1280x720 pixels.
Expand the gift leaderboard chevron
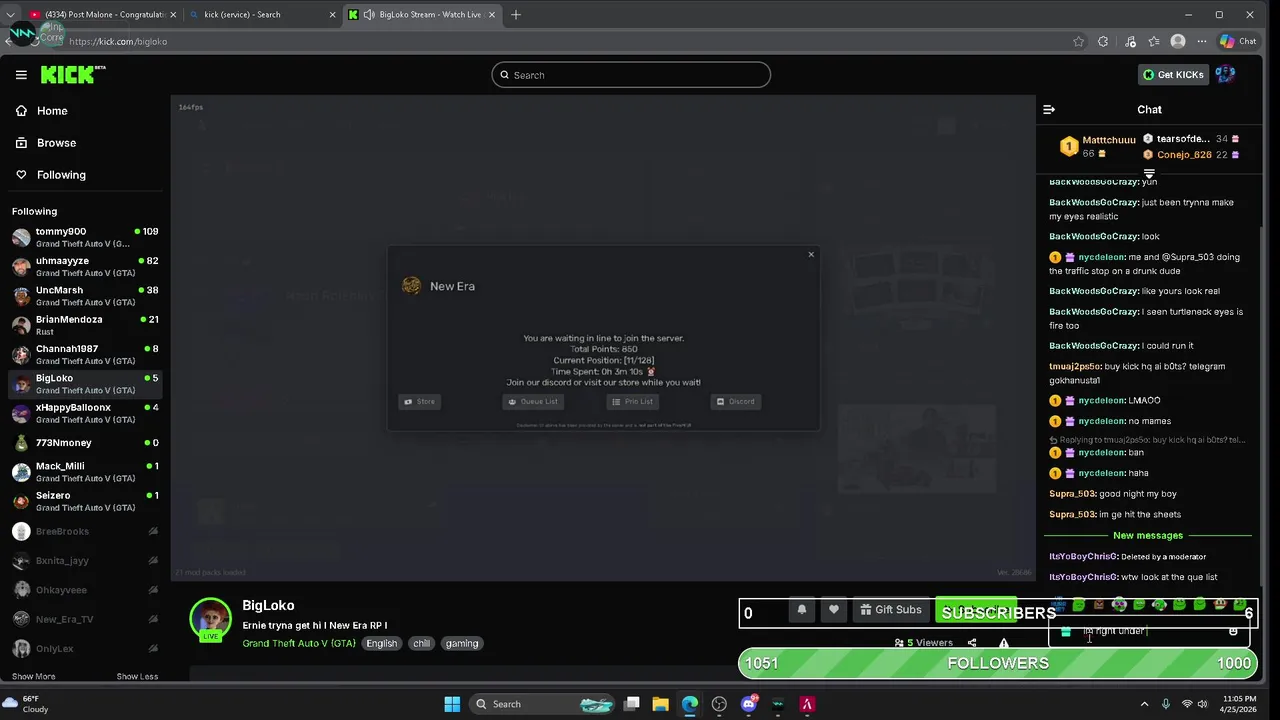click(1149, 174)
